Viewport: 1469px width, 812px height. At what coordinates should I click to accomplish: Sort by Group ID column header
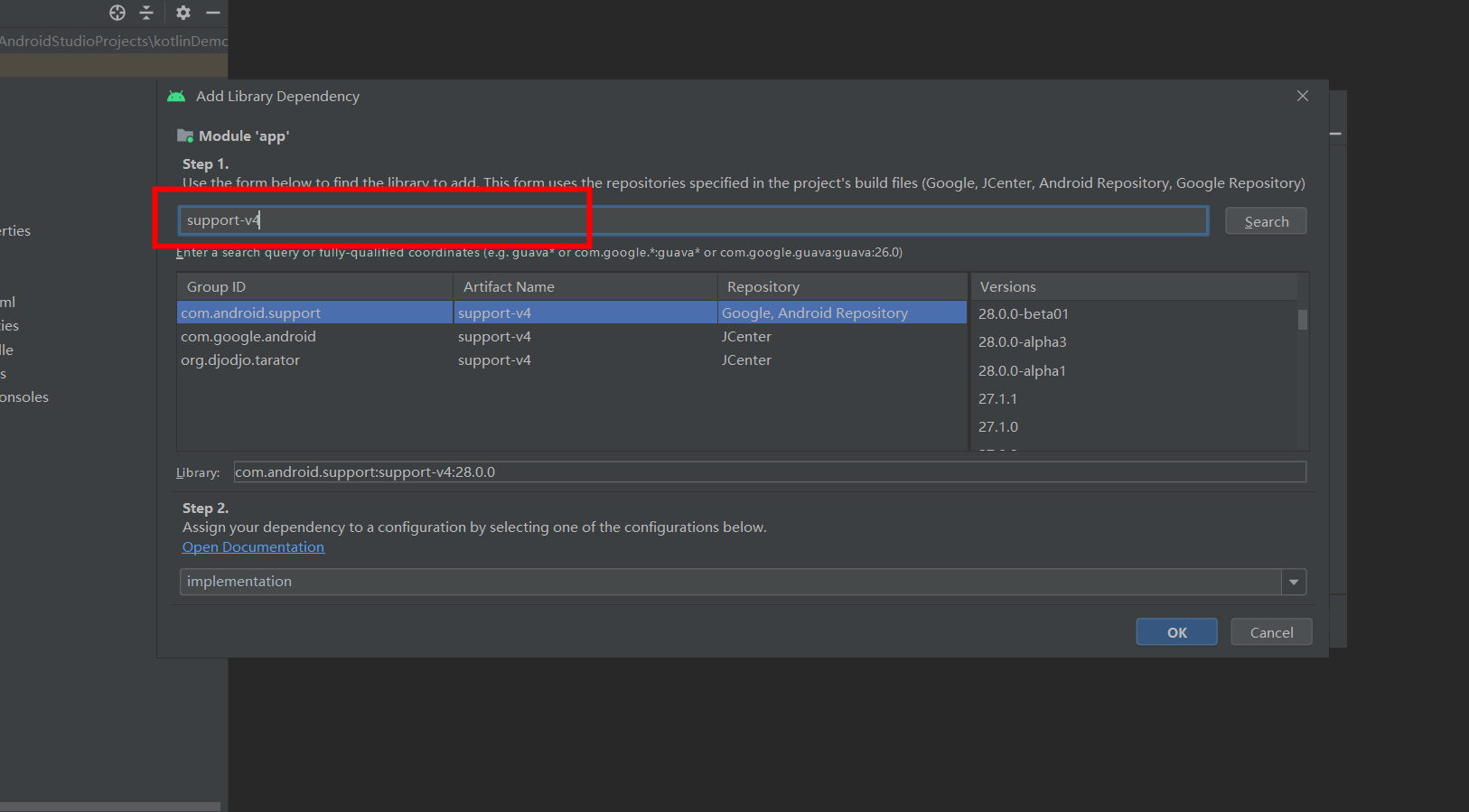coord(314,286)
